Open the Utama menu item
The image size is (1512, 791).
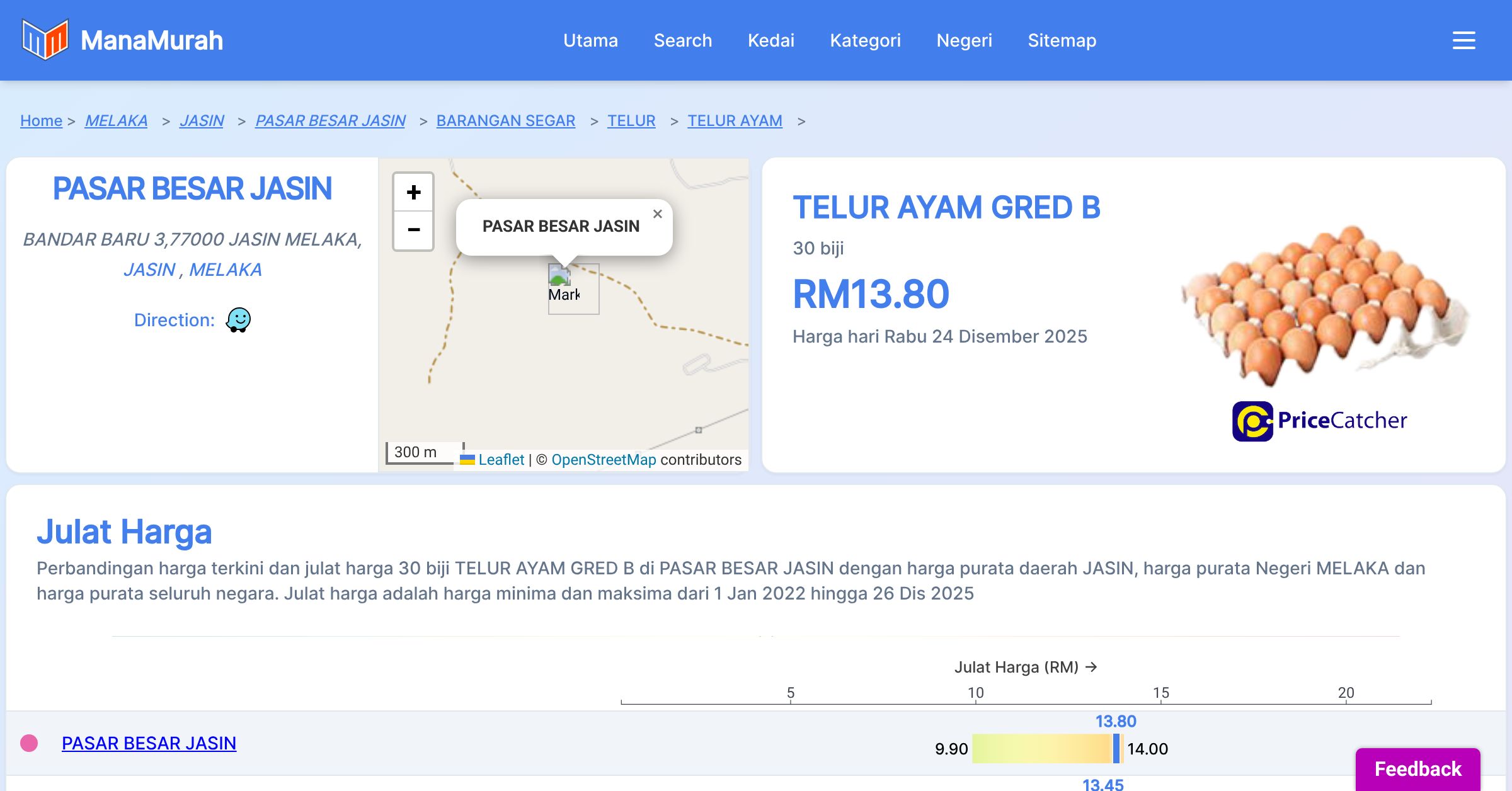click(590, 40)
